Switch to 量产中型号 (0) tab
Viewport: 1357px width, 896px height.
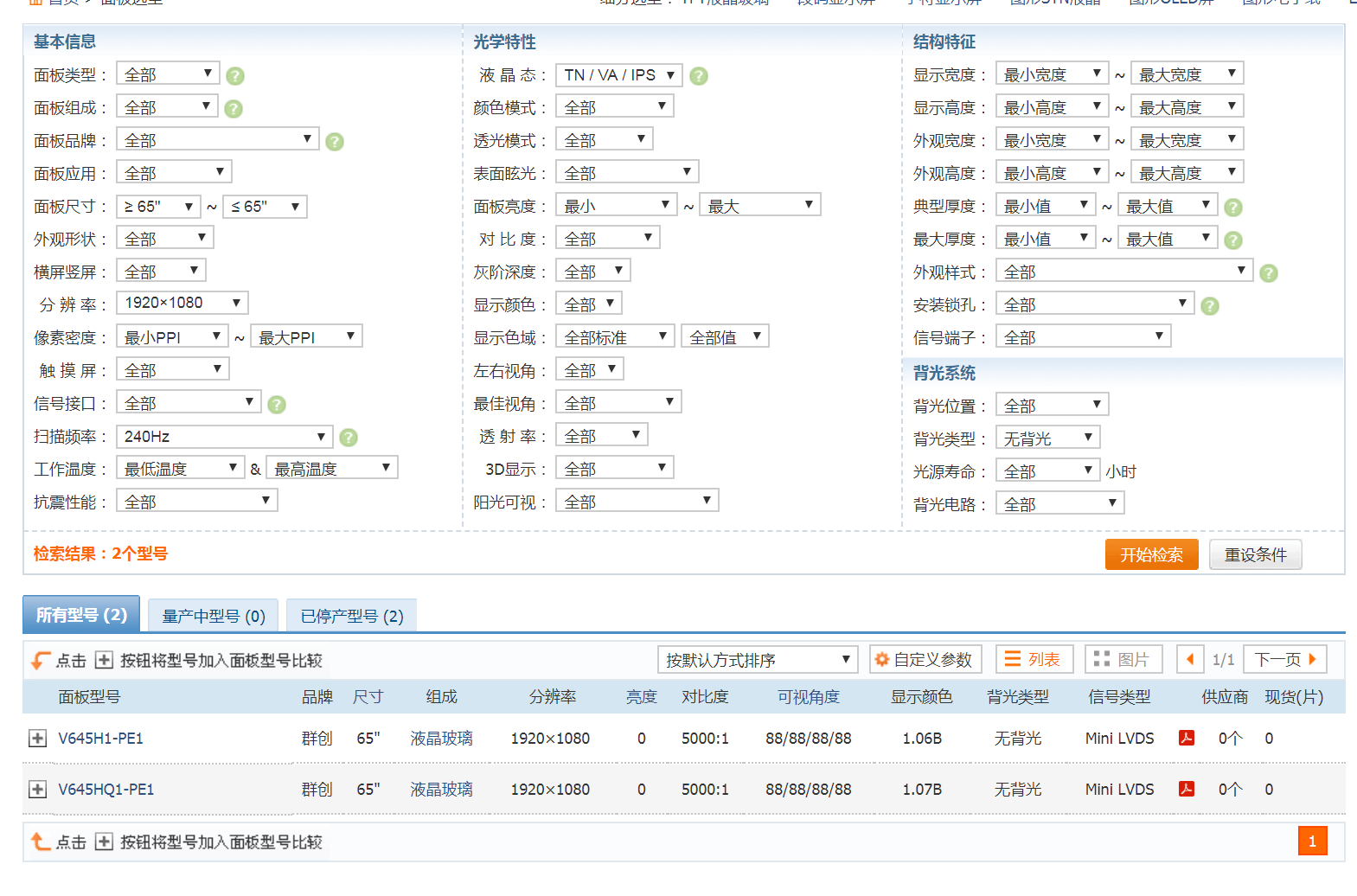point(213,616)
